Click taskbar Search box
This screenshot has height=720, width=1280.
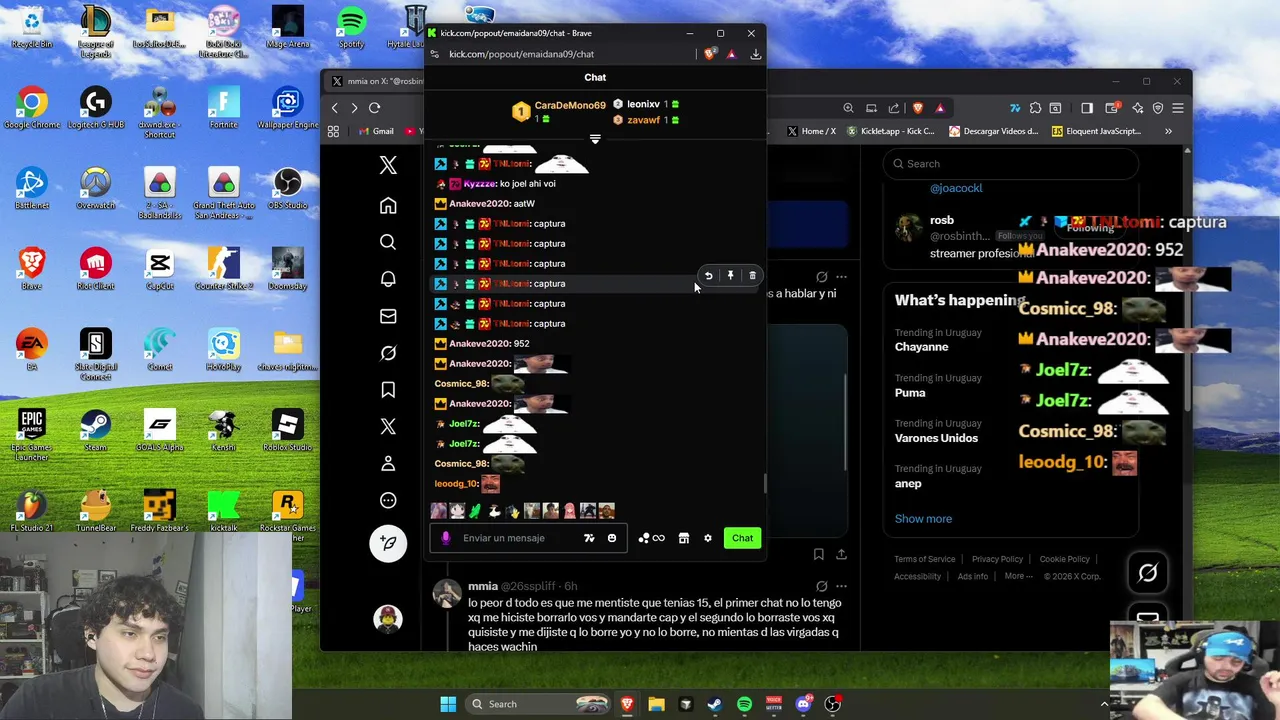point(538,704)
